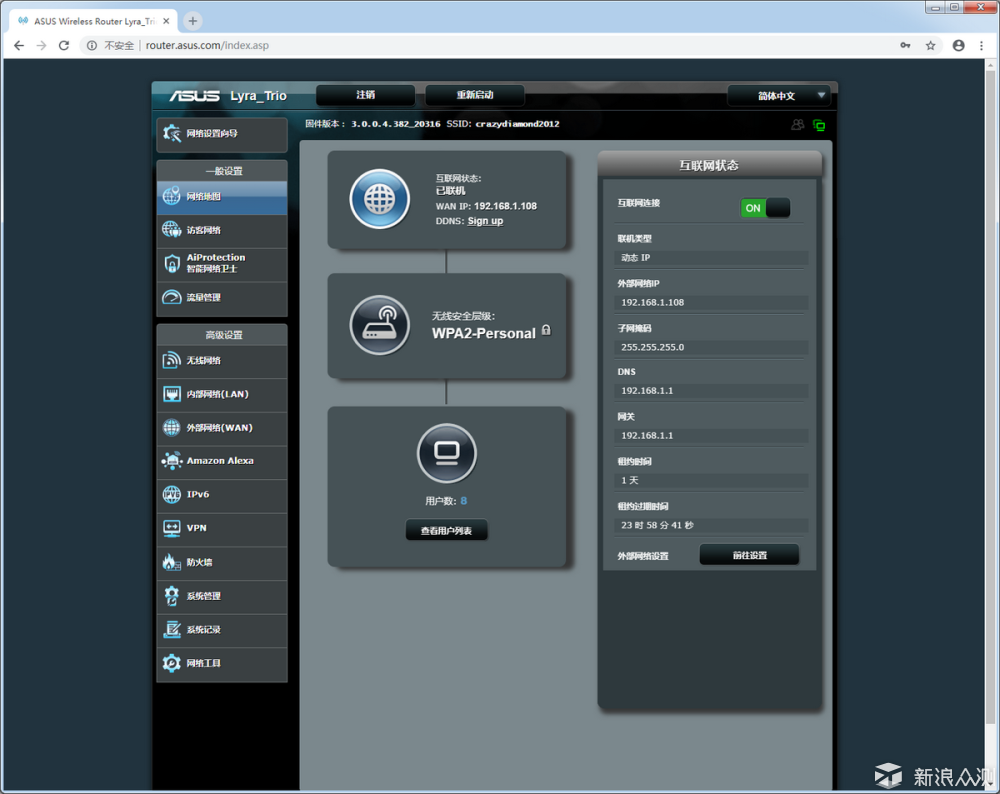Screen dimensions: 1000x794
Task: Open the AiProtection shield icon
Action: [x=171, y=263]
